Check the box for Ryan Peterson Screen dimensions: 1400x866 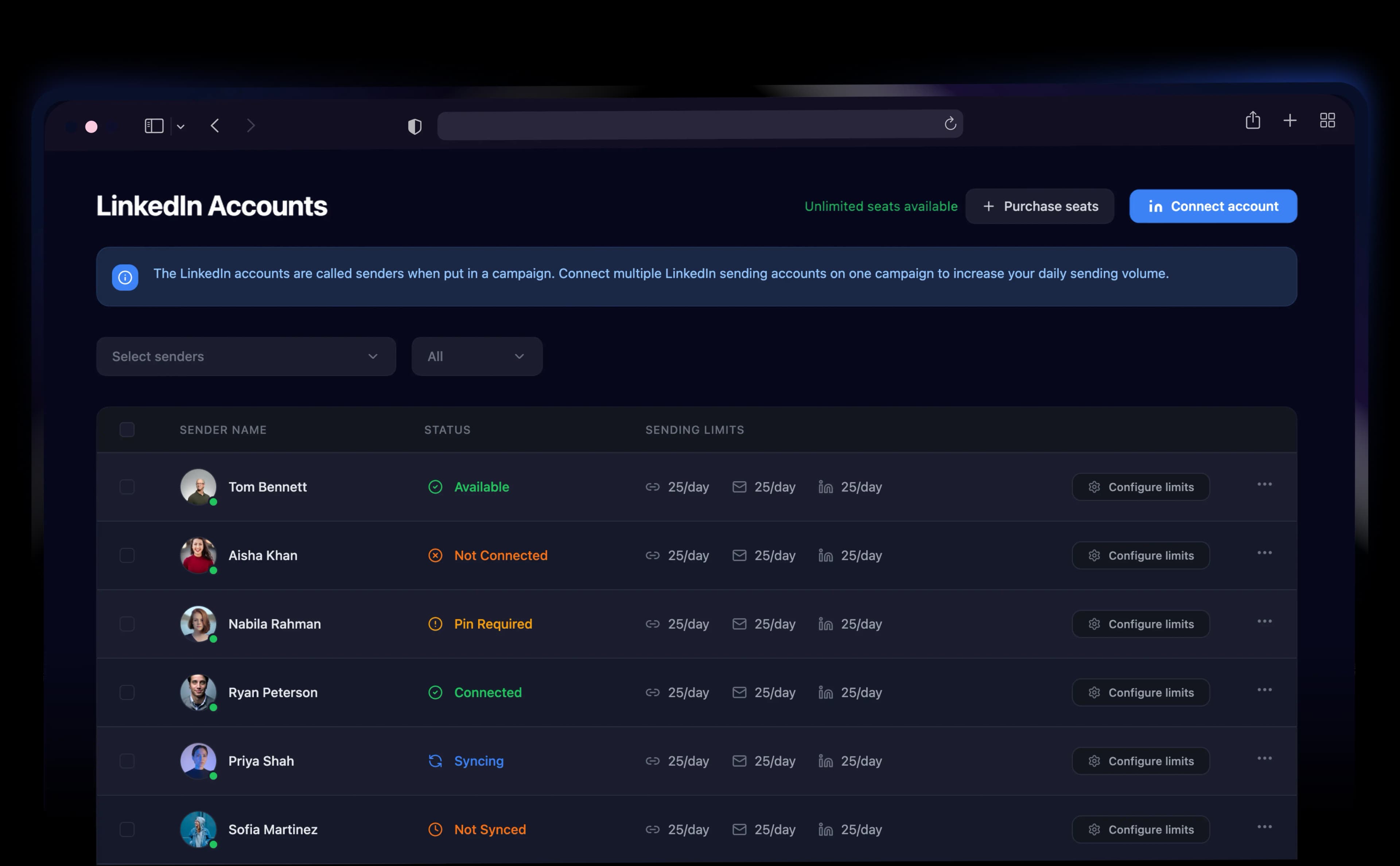(127, 692)
